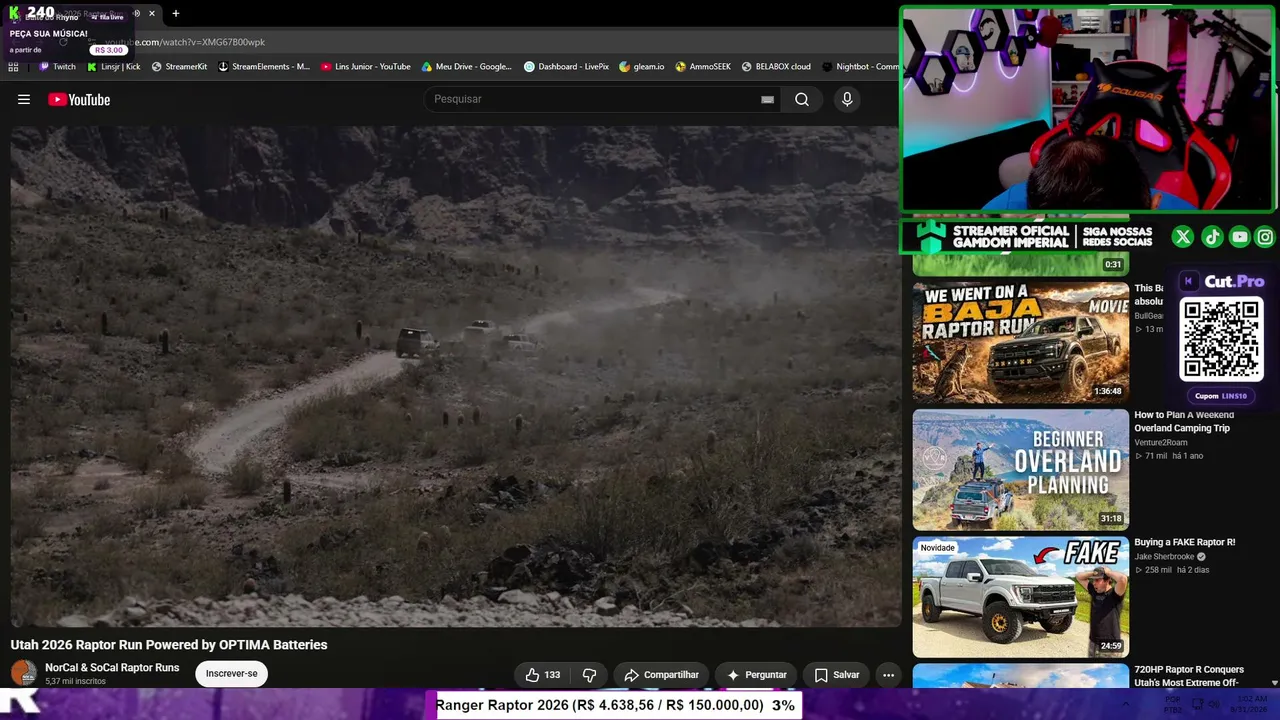Open the Dashboard - LivePix bookmark
The width and height of the screenshot is (1280, 720).
coord(566,67)
